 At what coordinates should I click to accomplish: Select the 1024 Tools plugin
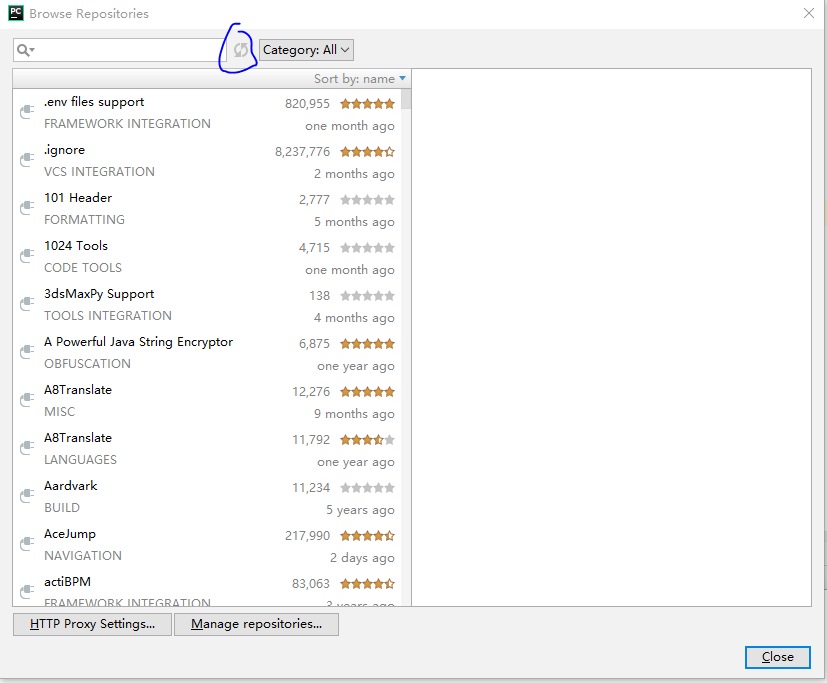(x=207, y=257)
